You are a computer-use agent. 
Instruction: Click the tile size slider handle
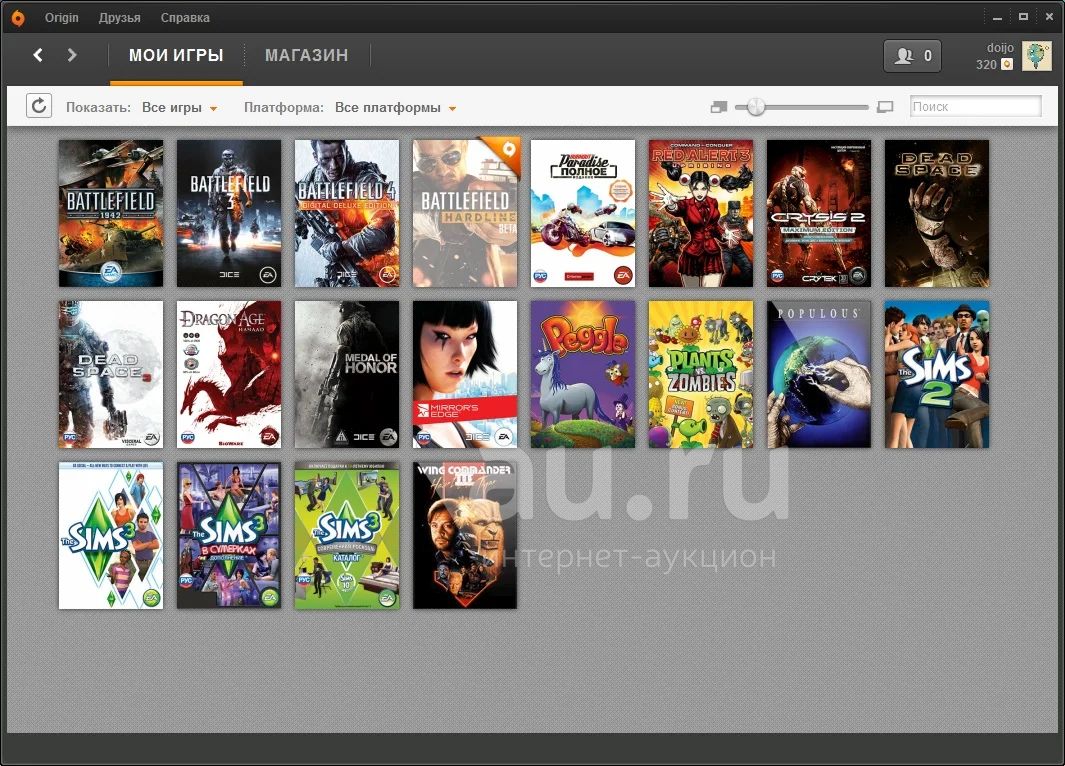(x=755, y=107)
